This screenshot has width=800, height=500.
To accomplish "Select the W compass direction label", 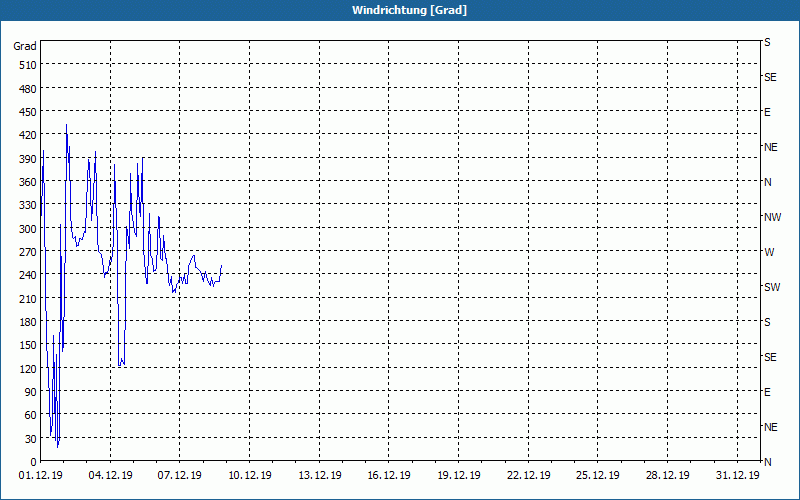I will pyautogui.click(x=769, y=252).
